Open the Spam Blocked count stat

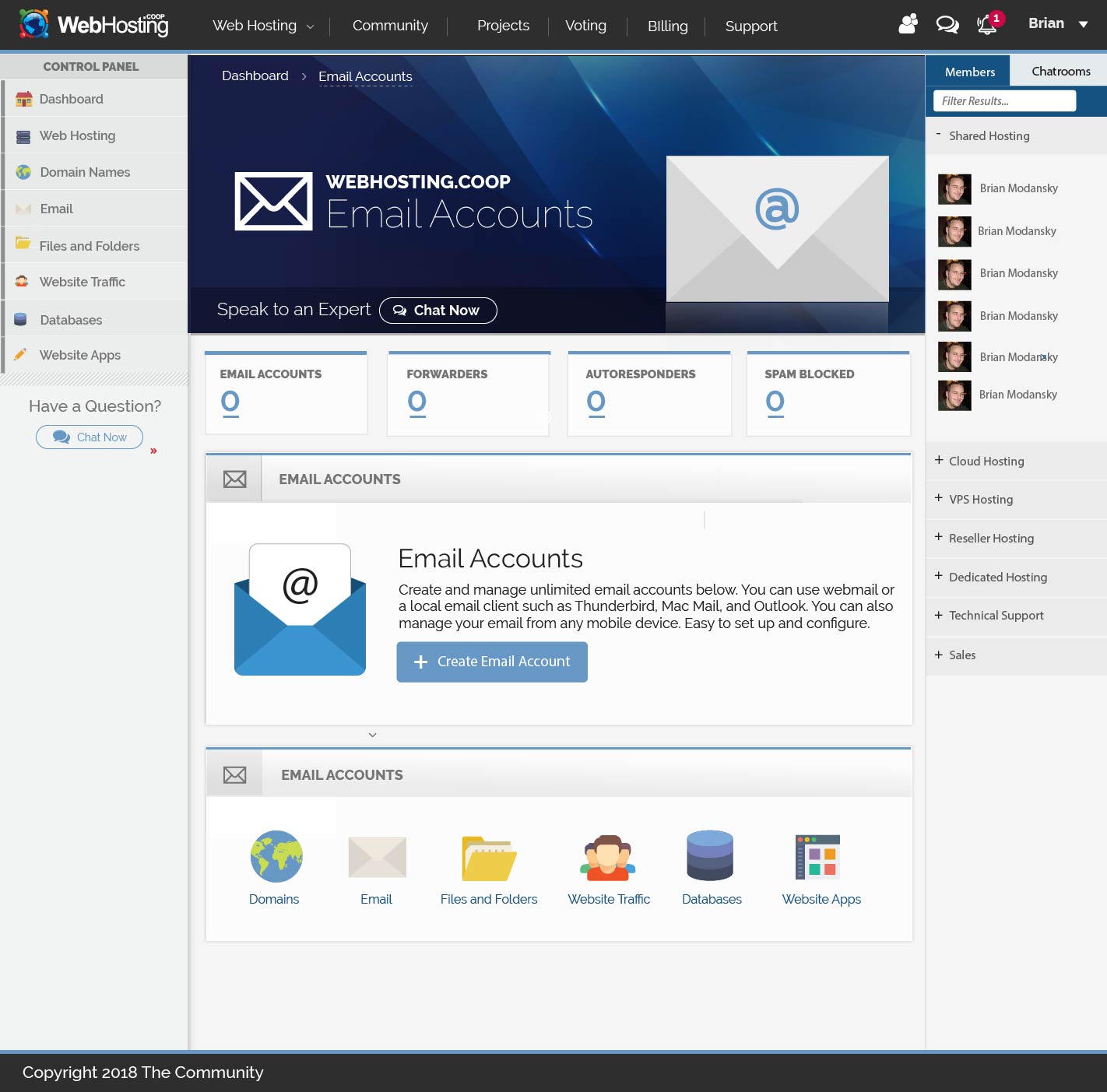(775, 402)
